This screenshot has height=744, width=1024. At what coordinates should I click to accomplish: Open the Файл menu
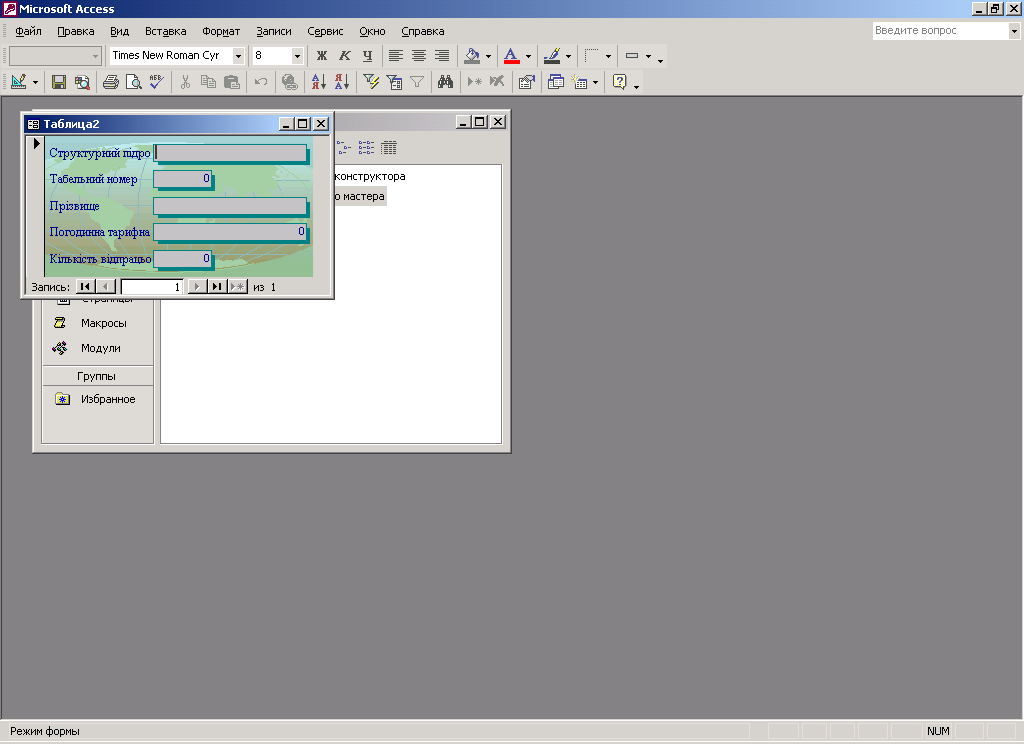pos(28,31)
